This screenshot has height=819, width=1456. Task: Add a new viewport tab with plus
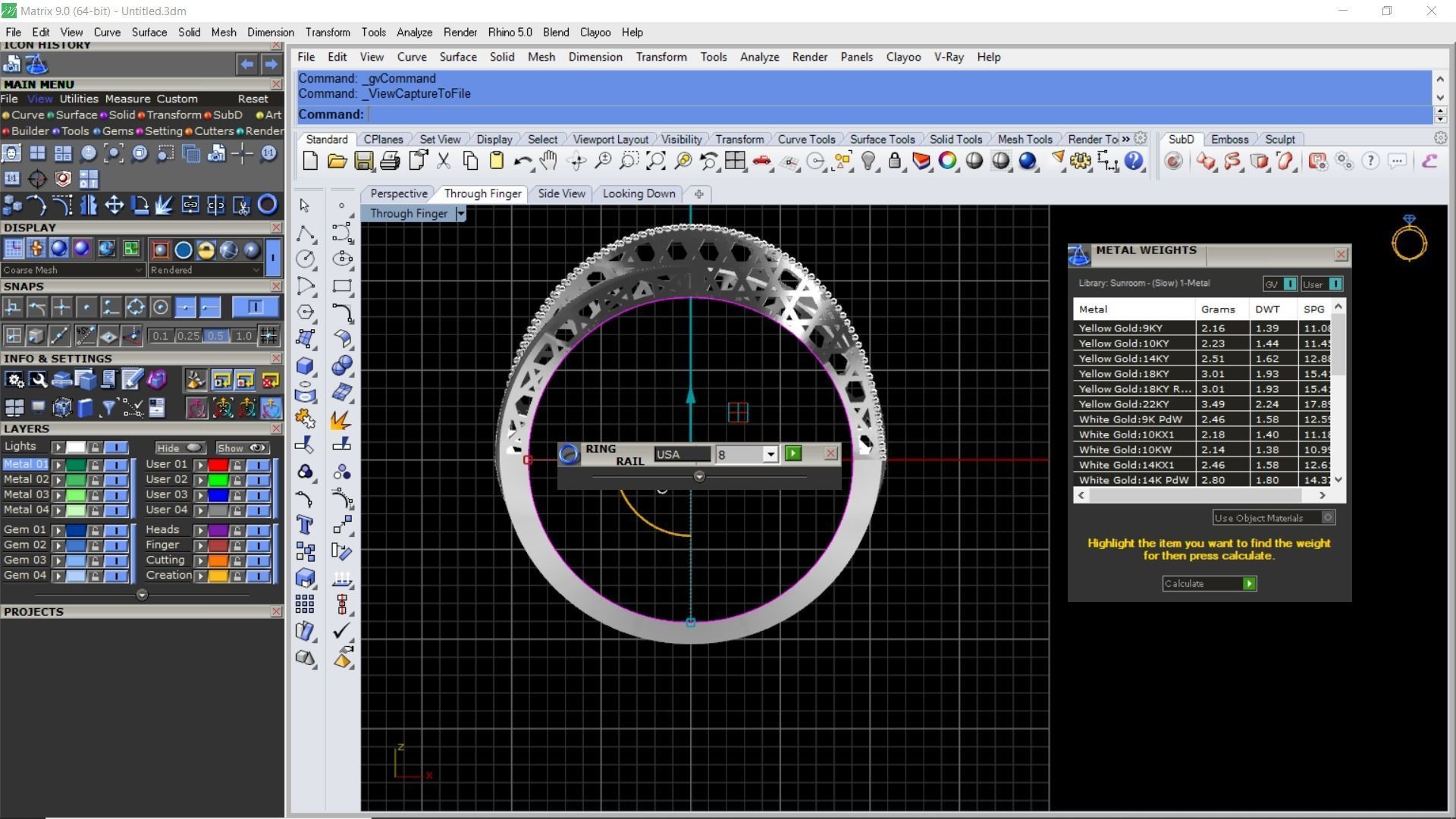tap(698, 194)
